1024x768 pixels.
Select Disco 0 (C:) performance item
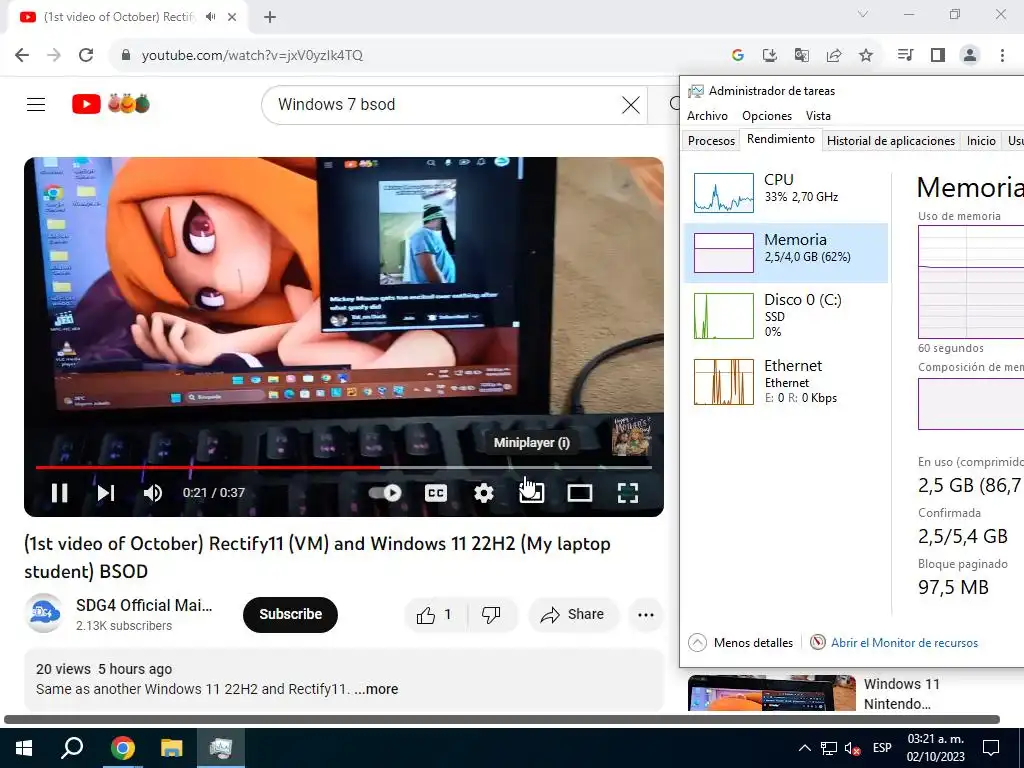point(786,315)
